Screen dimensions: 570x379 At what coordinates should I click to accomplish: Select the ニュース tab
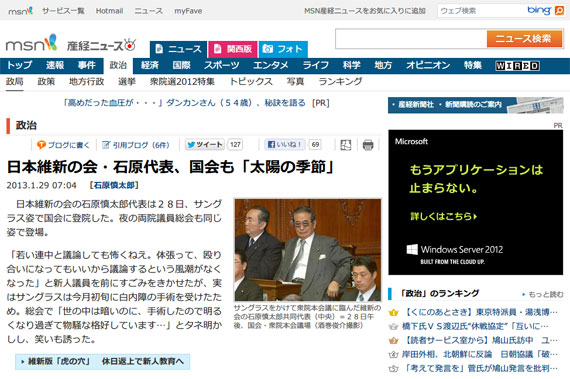[178, 49]
